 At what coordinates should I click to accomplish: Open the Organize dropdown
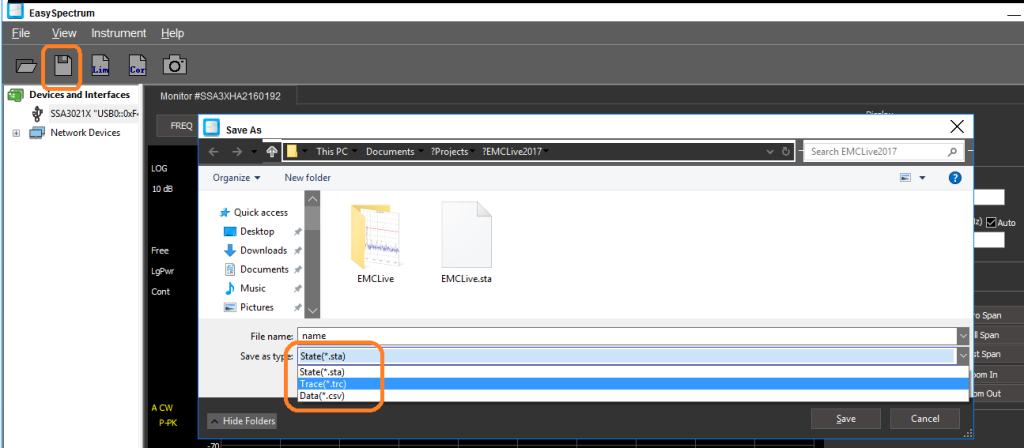pyautogui.click(x=236, y=177)
